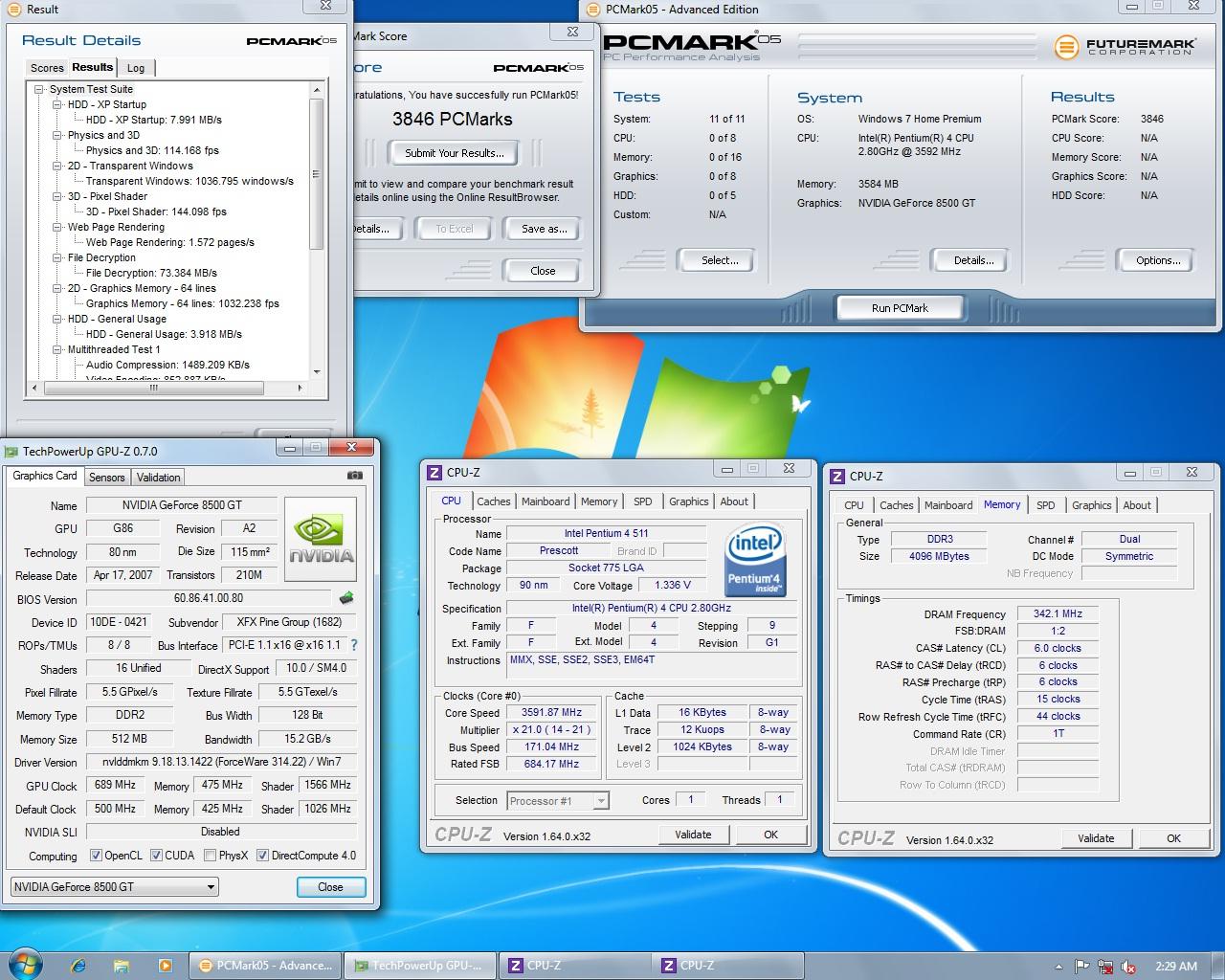Select 'HDD - General Usage: 3.918 MB/s' row
This screenshot has height=980, width=1225.
164,334
